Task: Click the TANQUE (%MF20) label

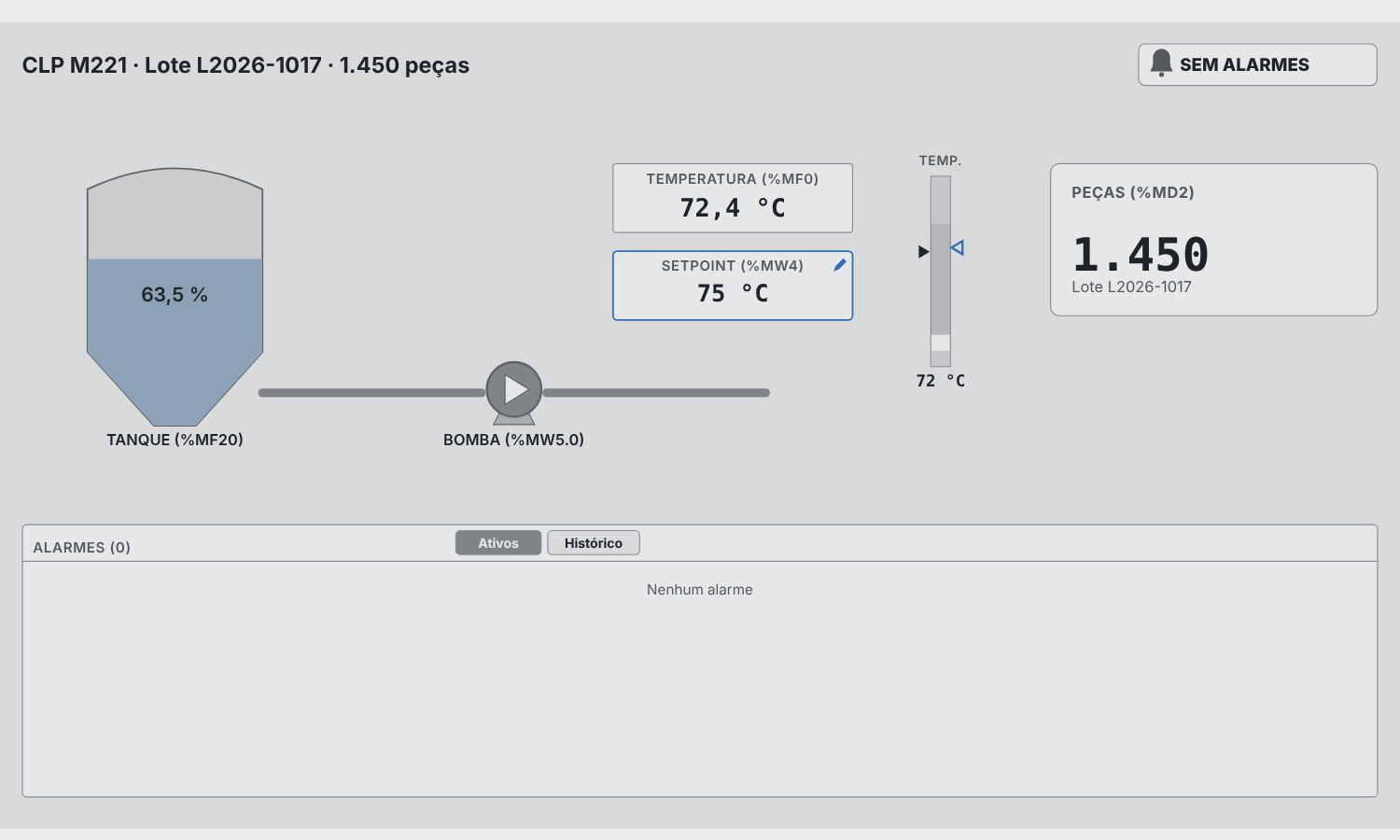Action: 175,440
